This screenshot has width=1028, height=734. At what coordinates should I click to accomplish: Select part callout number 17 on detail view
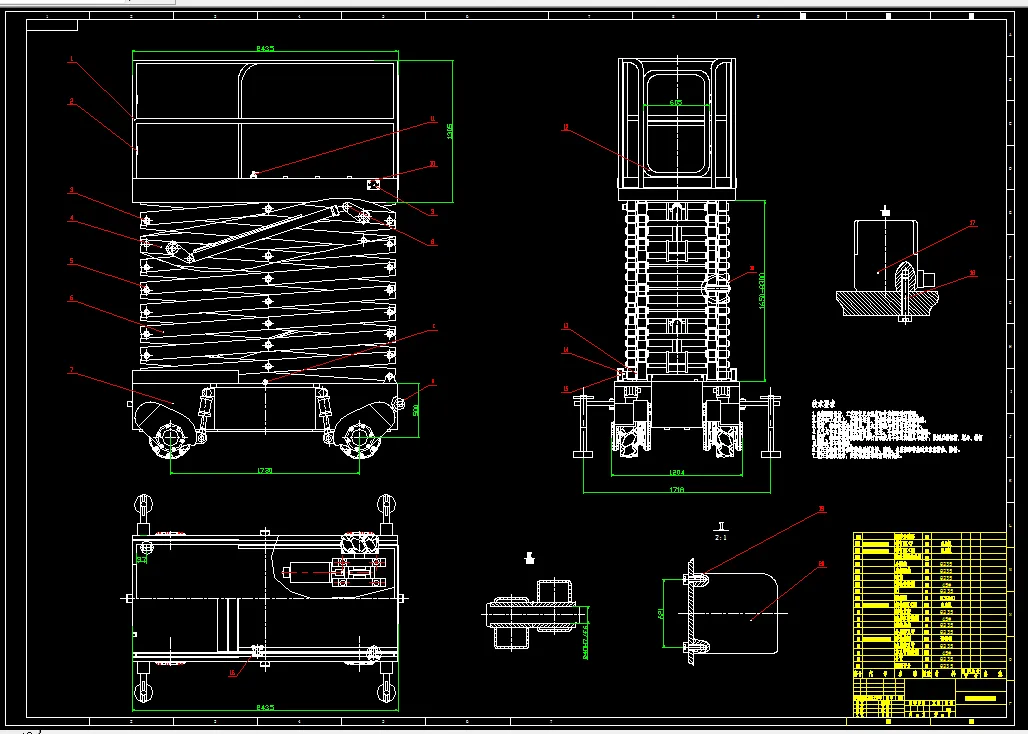[972, 223]
